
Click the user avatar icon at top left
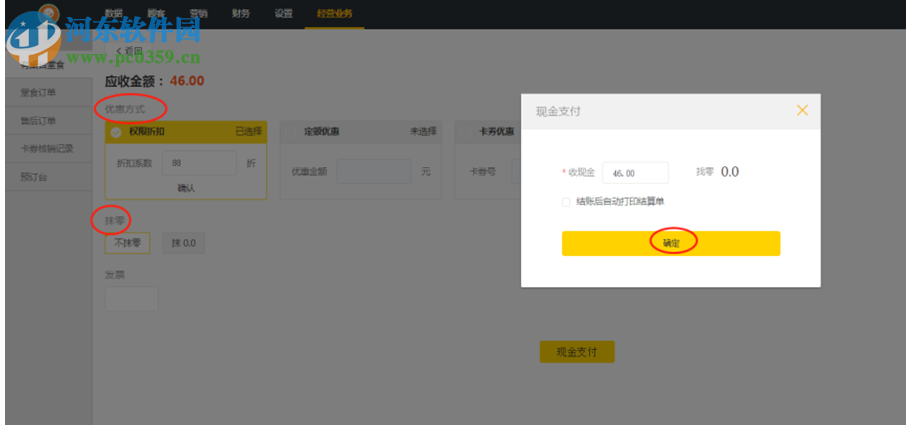[49, 15]
